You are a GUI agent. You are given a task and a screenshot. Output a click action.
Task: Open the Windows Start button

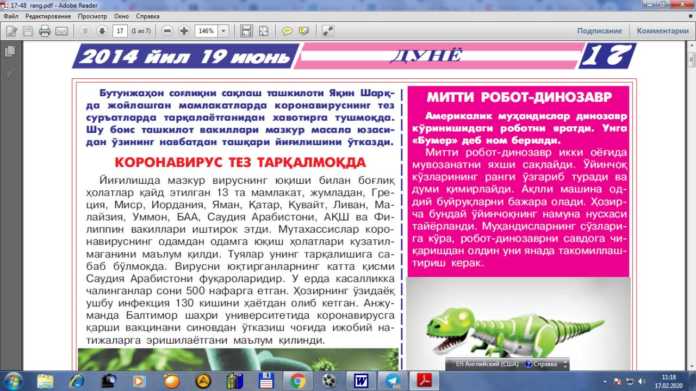point(12,381)
